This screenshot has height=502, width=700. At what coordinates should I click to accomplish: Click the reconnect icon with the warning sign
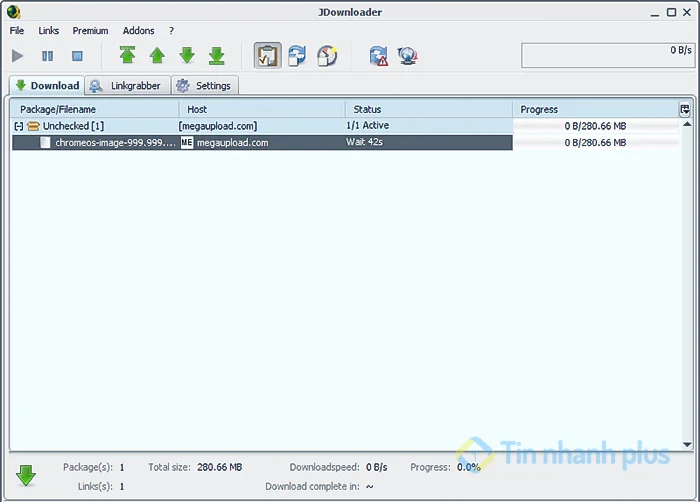379,56
